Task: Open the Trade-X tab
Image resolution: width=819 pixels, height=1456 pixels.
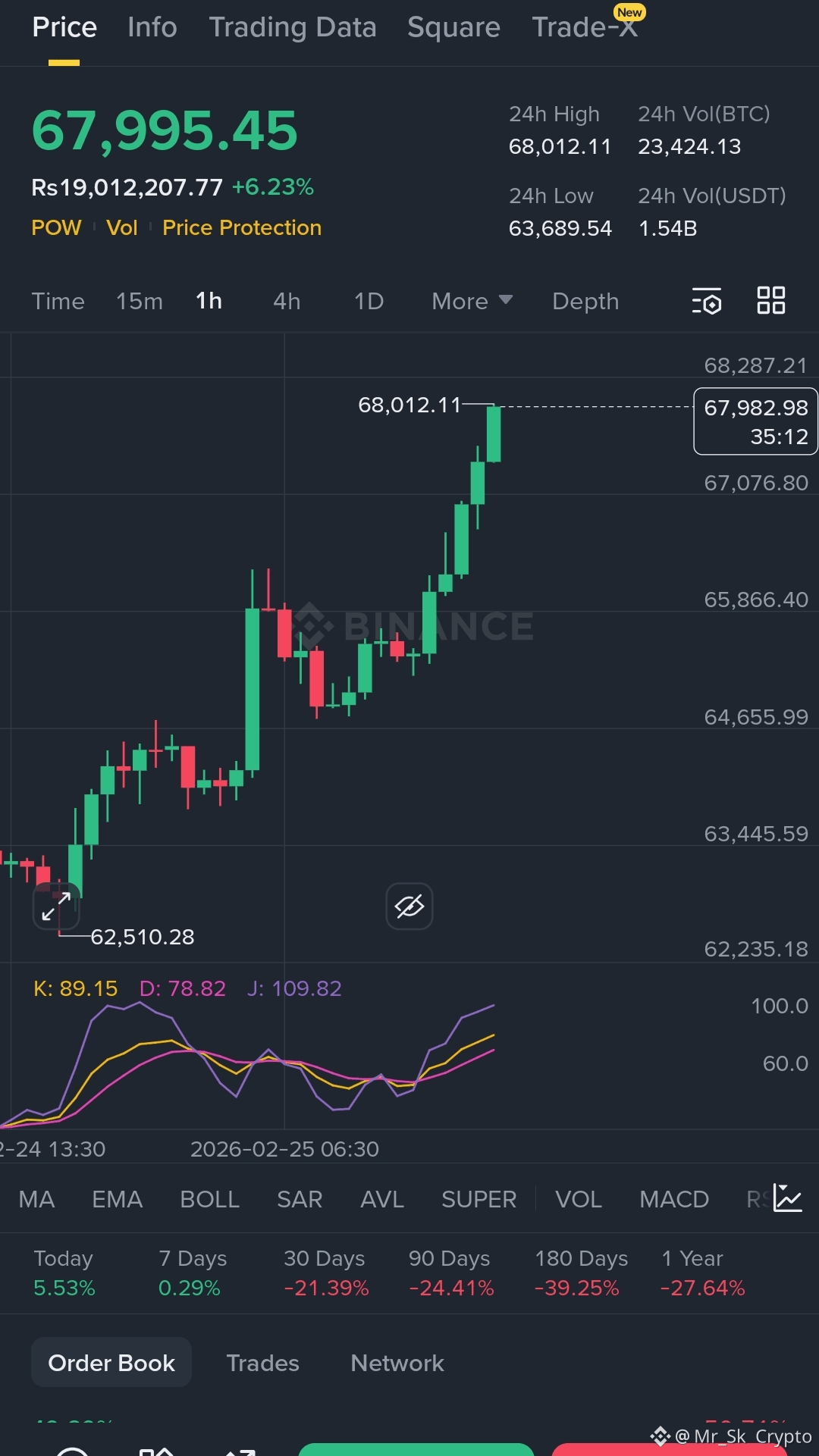Action: [x=585, y=27]
